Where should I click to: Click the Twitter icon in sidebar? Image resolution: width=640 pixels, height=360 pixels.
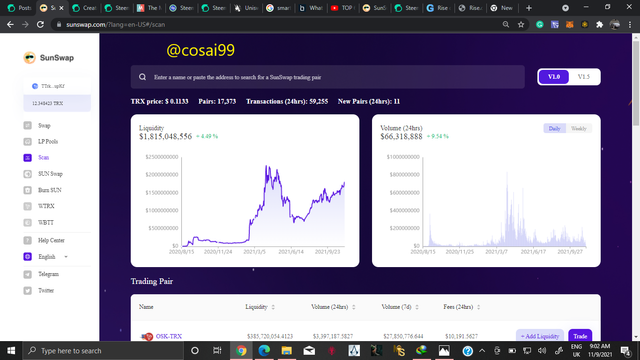[x=27, y=291]
